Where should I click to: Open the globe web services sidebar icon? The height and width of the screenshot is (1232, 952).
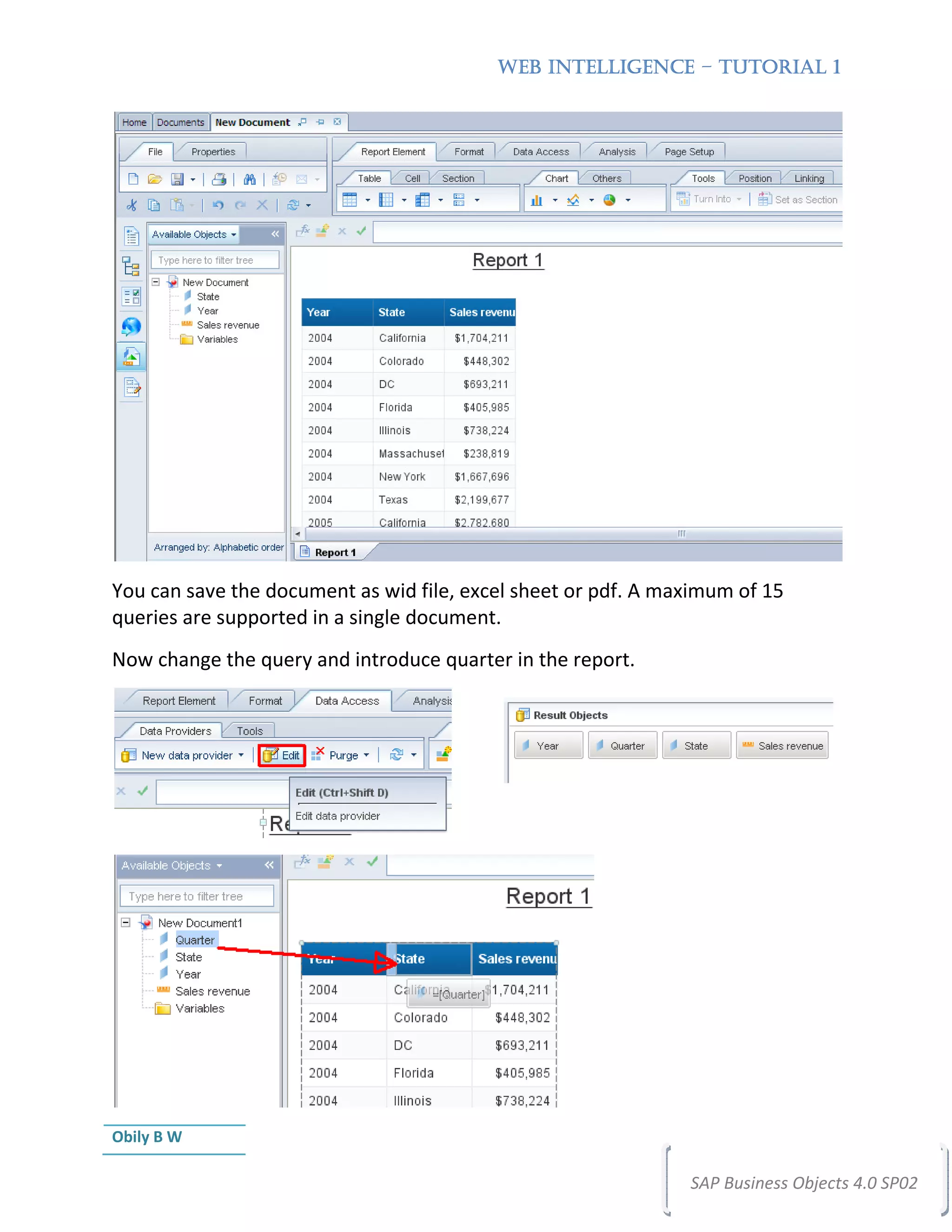point(132,327)
